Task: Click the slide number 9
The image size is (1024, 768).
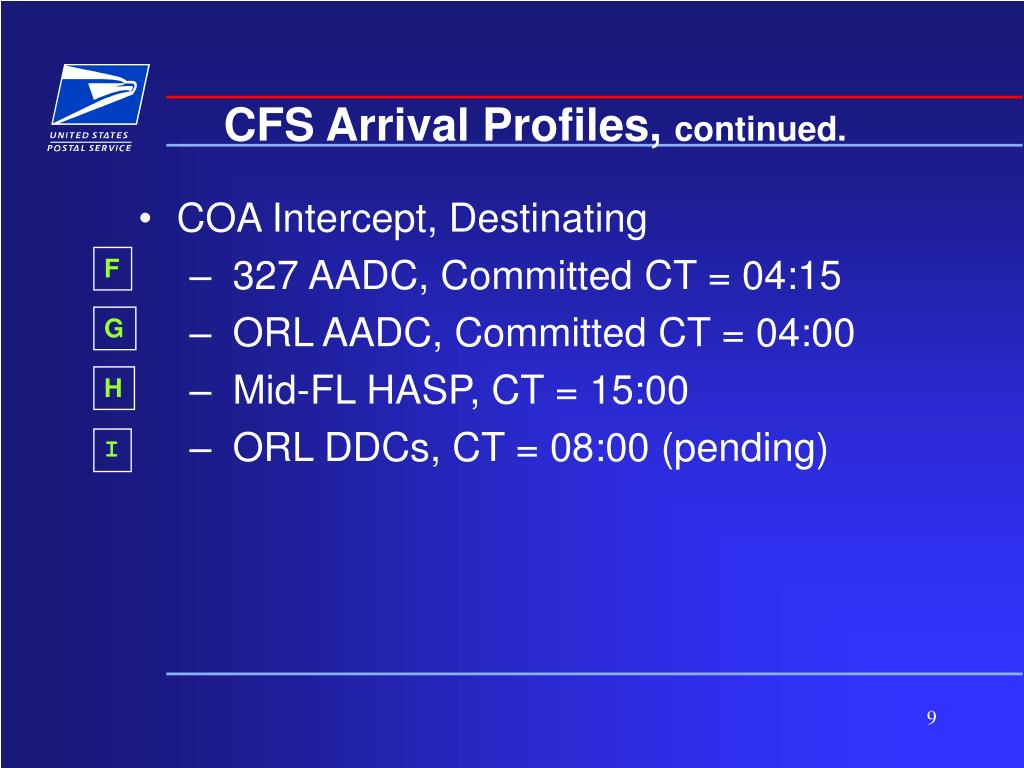Action: [931, 718]
